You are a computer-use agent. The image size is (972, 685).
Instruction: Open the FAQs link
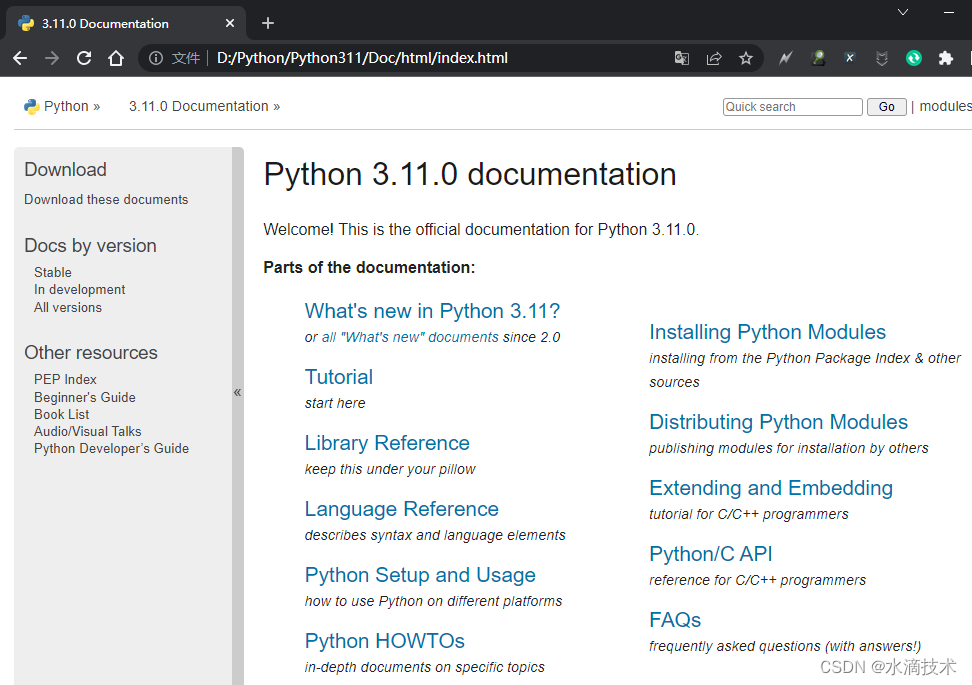click(675, 620)
